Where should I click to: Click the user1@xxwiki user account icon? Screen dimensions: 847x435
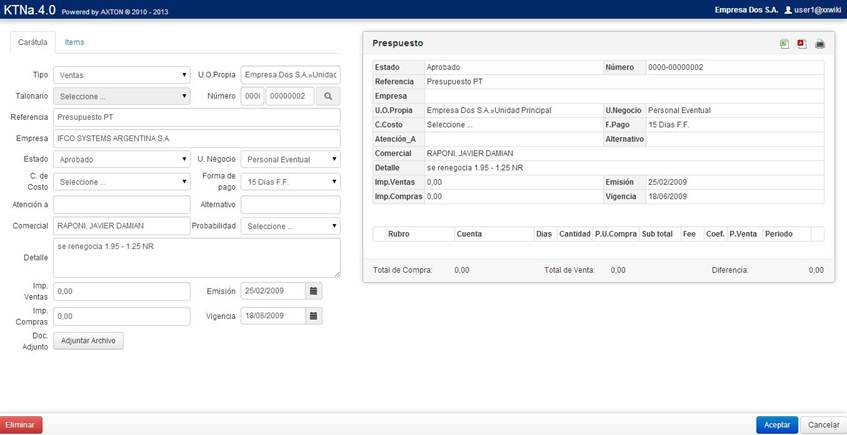point(788,9)
